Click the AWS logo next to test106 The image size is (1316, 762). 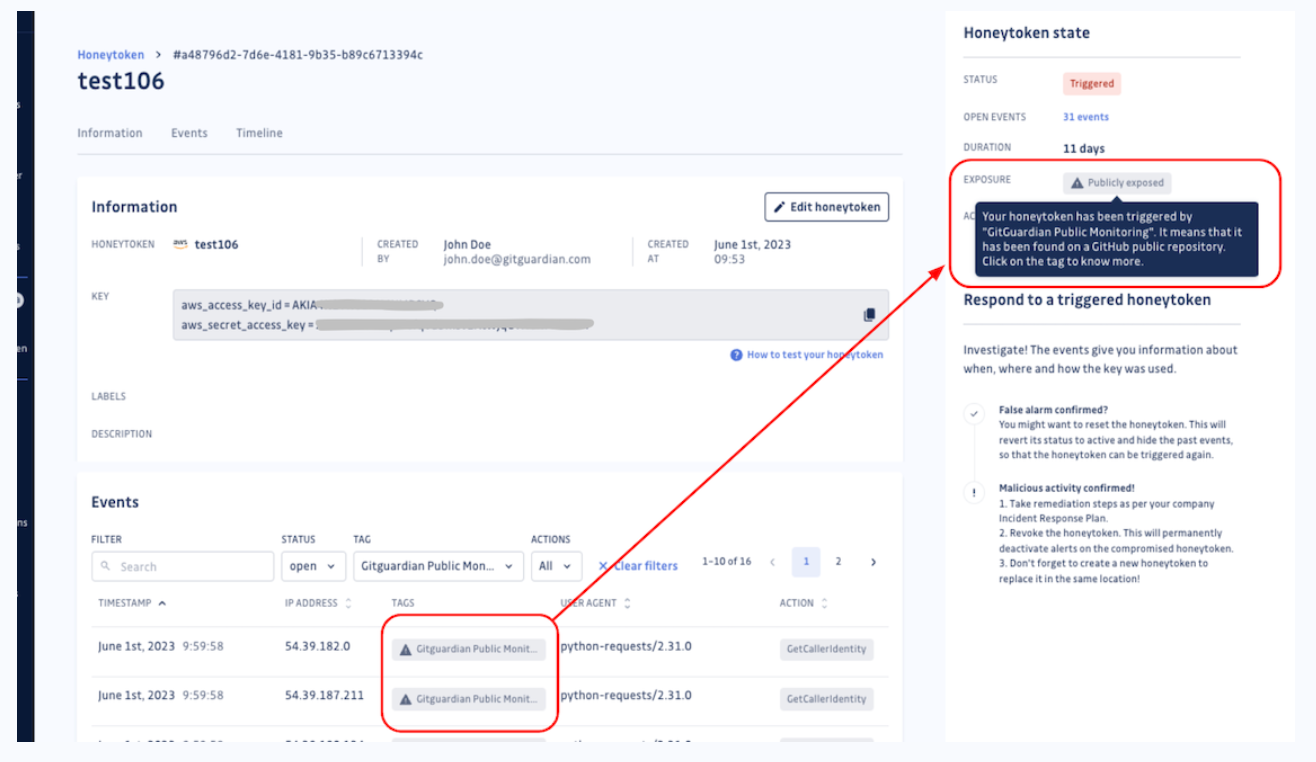[x=180, y=243]
